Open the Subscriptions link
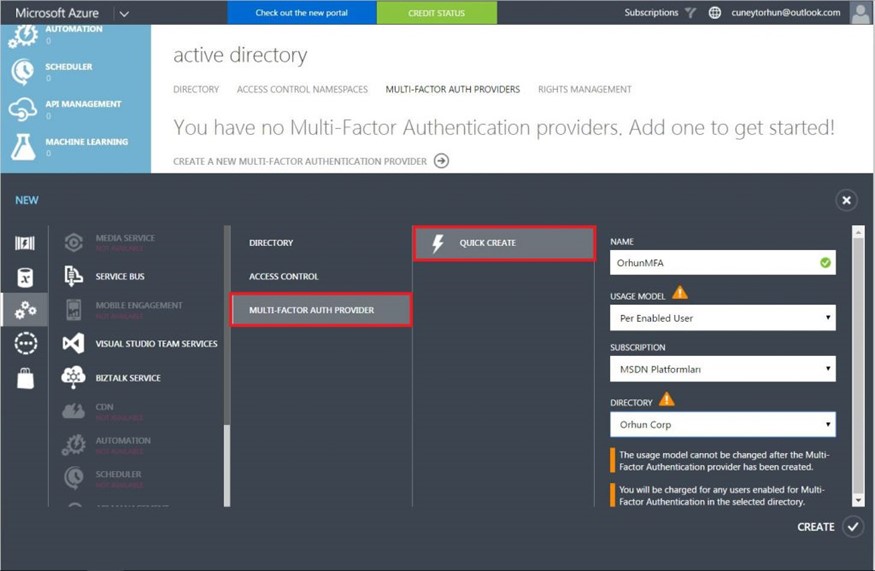The image size is (875, 571). click(651, 12)
